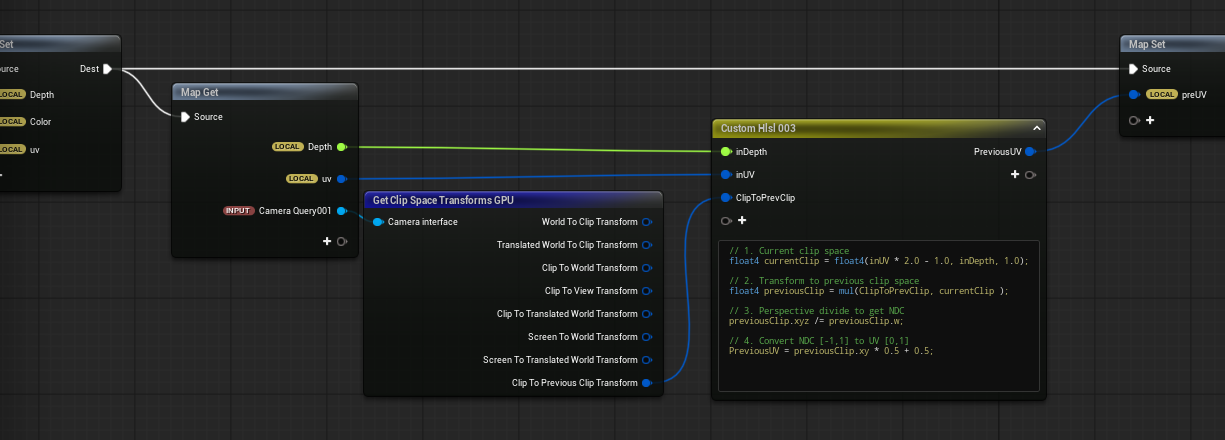Collapse the Custom Hlsl 003 node
1225x440 pixels.
(1037, 128)
